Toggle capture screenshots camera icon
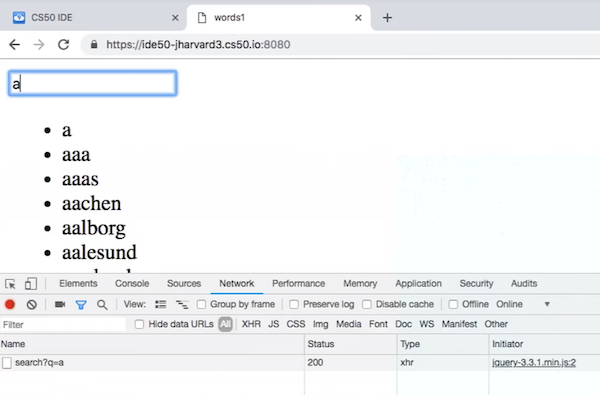The width and height of the screenshot is (600, 395). tap(60, 305)
